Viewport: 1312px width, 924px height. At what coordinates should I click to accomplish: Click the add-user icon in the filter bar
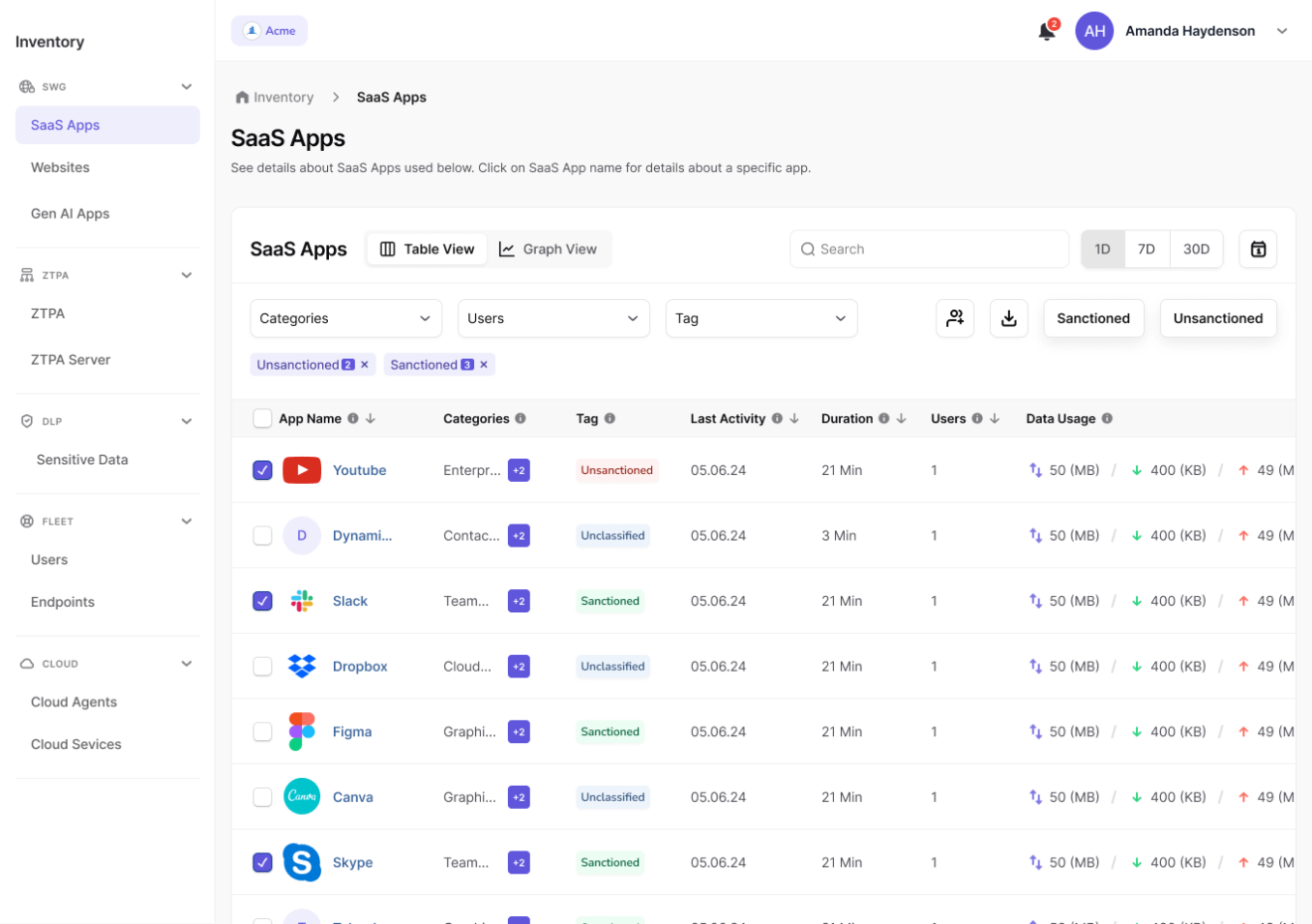955,318
